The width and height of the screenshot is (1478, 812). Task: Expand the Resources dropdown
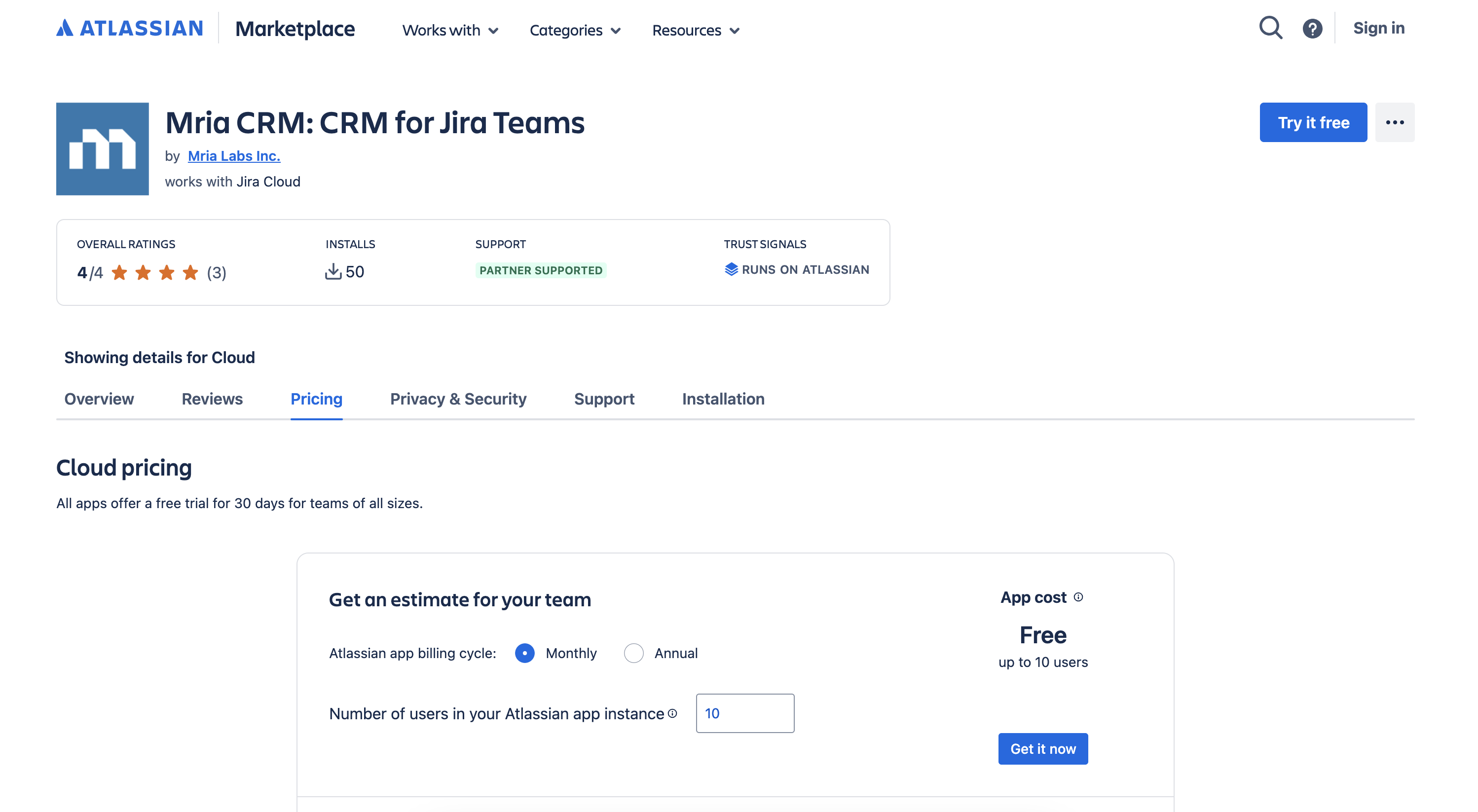click(696, 30)
